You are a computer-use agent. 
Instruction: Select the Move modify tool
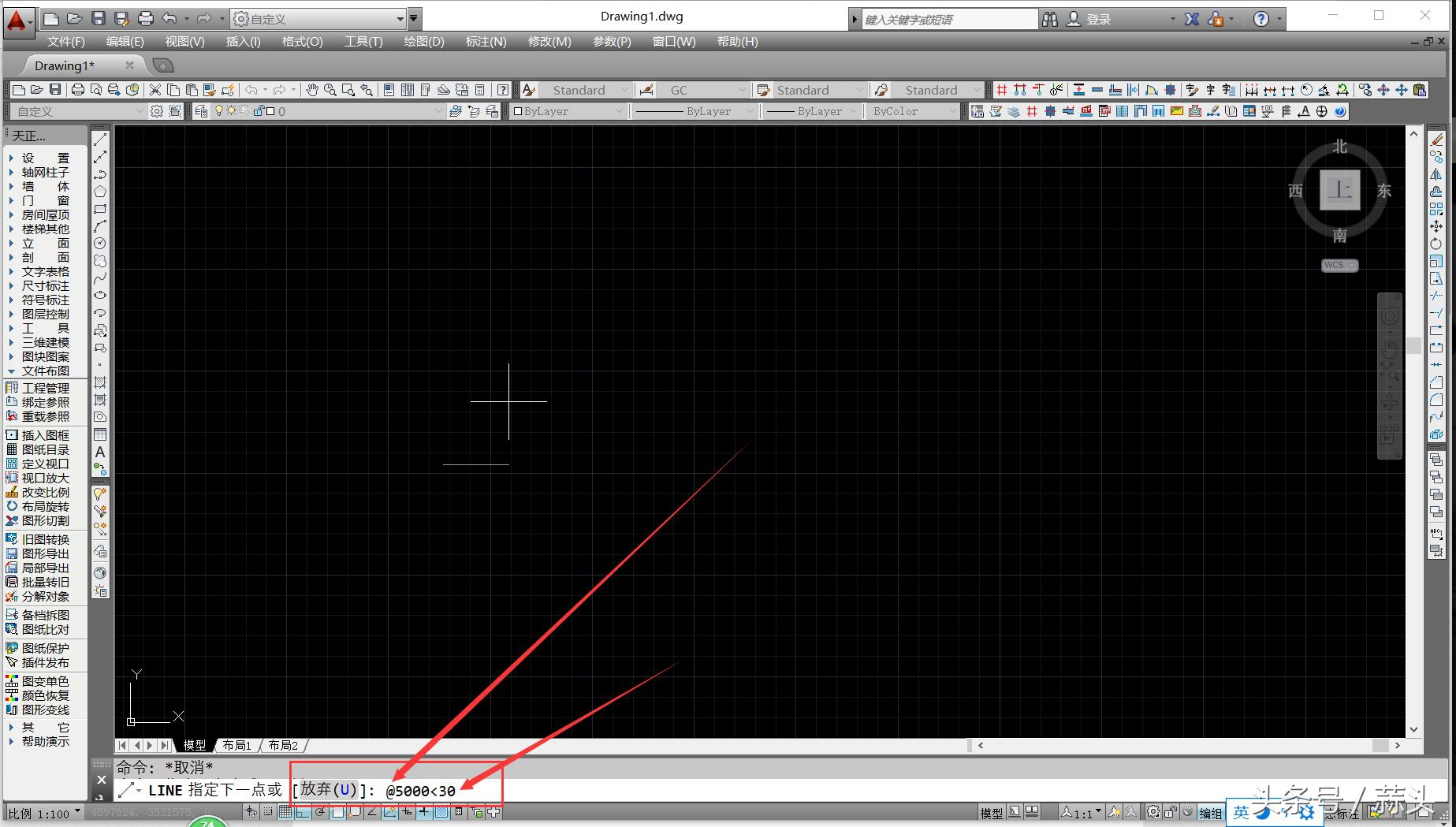[x=1436, y=226]
